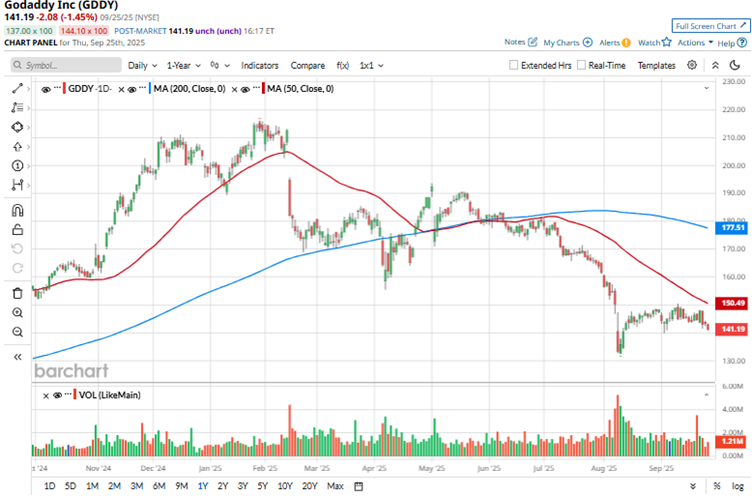752x496 pixels.
Task: Select the 10Y range
Action: (x=285, y=486)
